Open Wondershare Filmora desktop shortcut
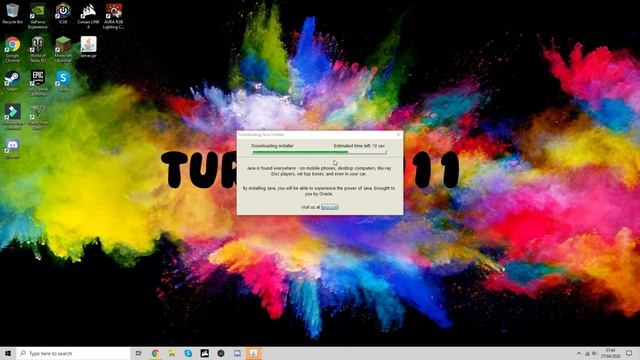 click(13, 116)
